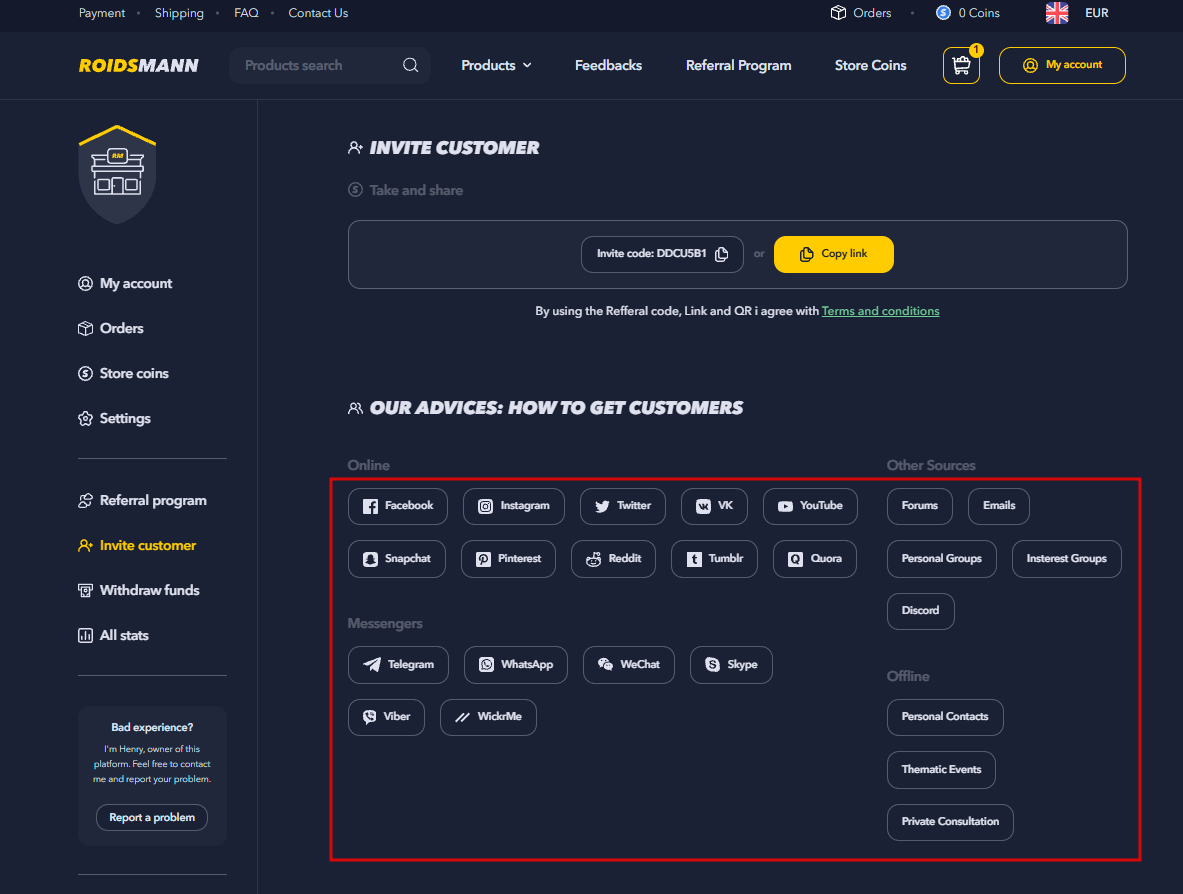Open Orders in the sidebar
This screenshot has height=894, width=1183.
coord(111,329)
